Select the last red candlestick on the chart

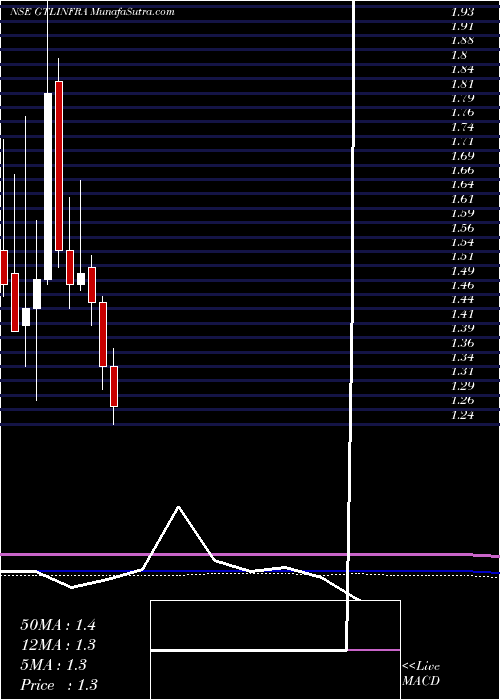(114, 387)
